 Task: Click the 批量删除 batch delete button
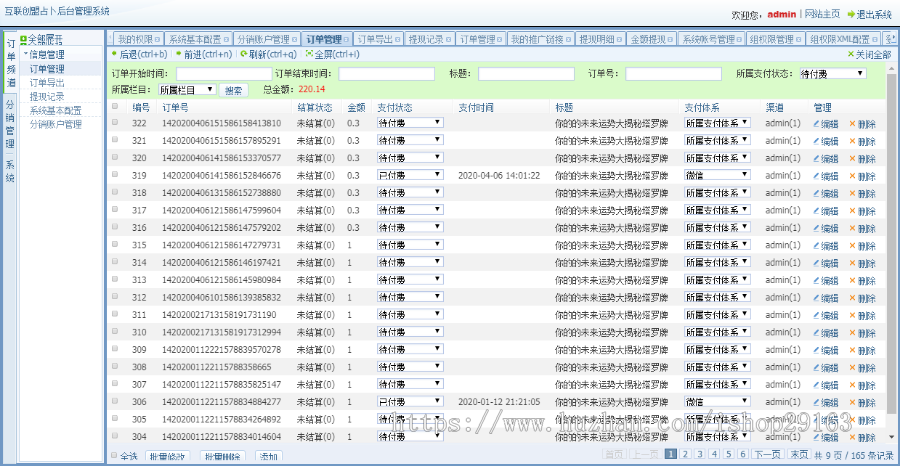coord(223,457)
